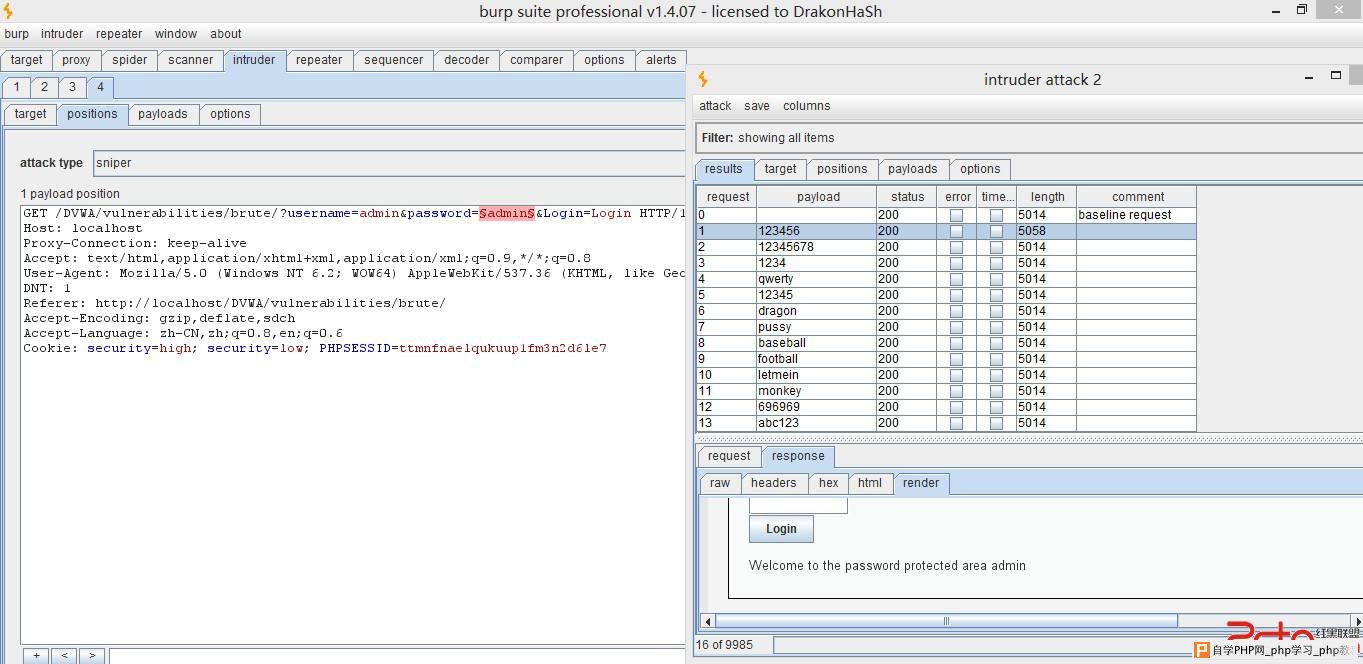Click the baseline request comment cell

(1136, 215)
